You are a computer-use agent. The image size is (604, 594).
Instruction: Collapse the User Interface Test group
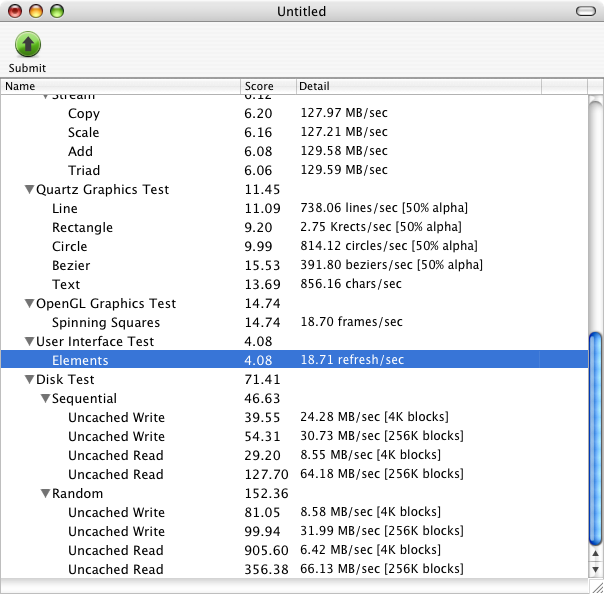pyautogui.click(x=29, y=342)
